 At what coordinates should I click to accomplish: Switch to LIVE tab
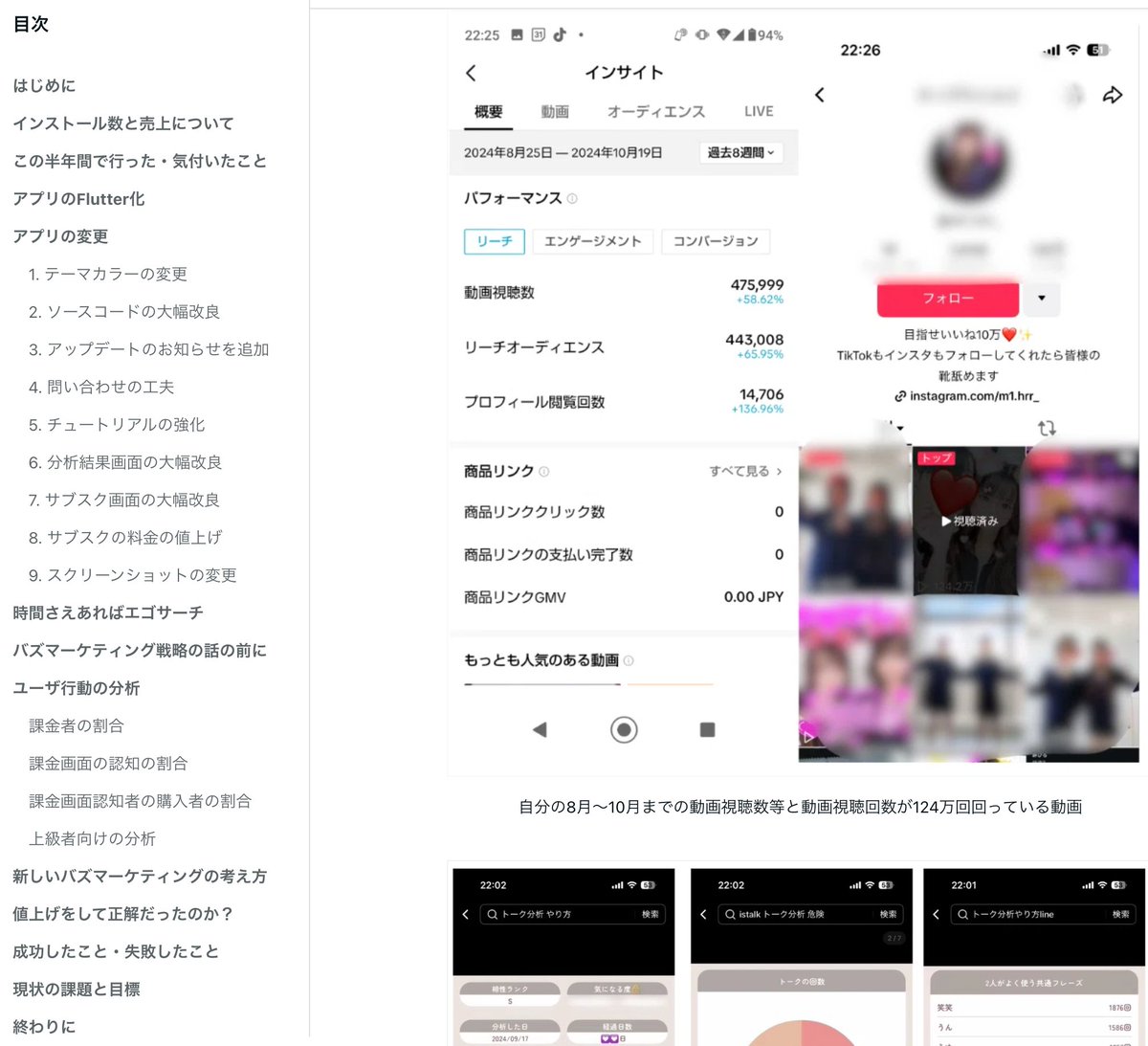pyautogui.click(x=759, y=112)
